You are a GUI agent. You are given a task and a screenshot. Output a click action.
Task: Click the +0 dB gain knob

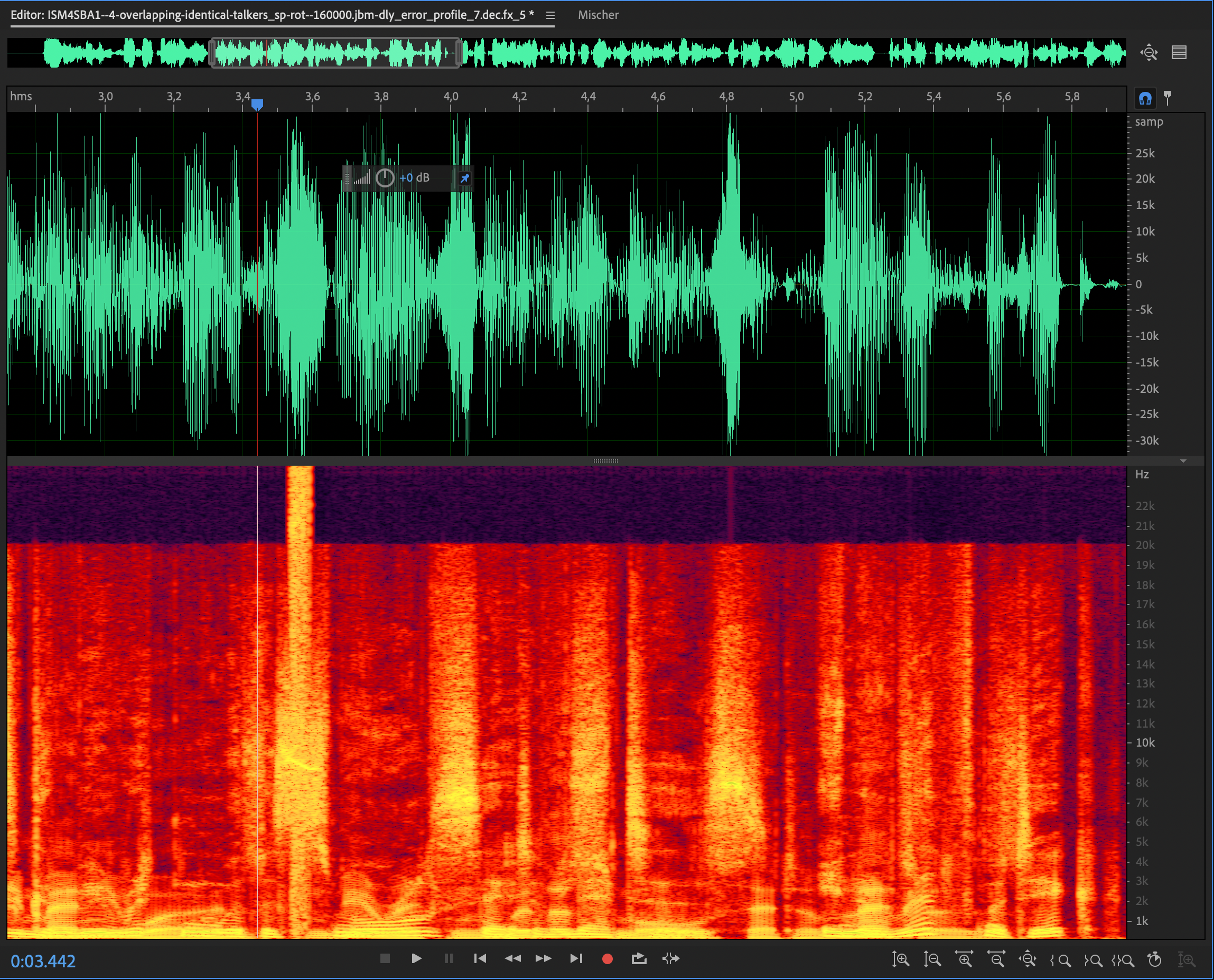coord(385,178)
